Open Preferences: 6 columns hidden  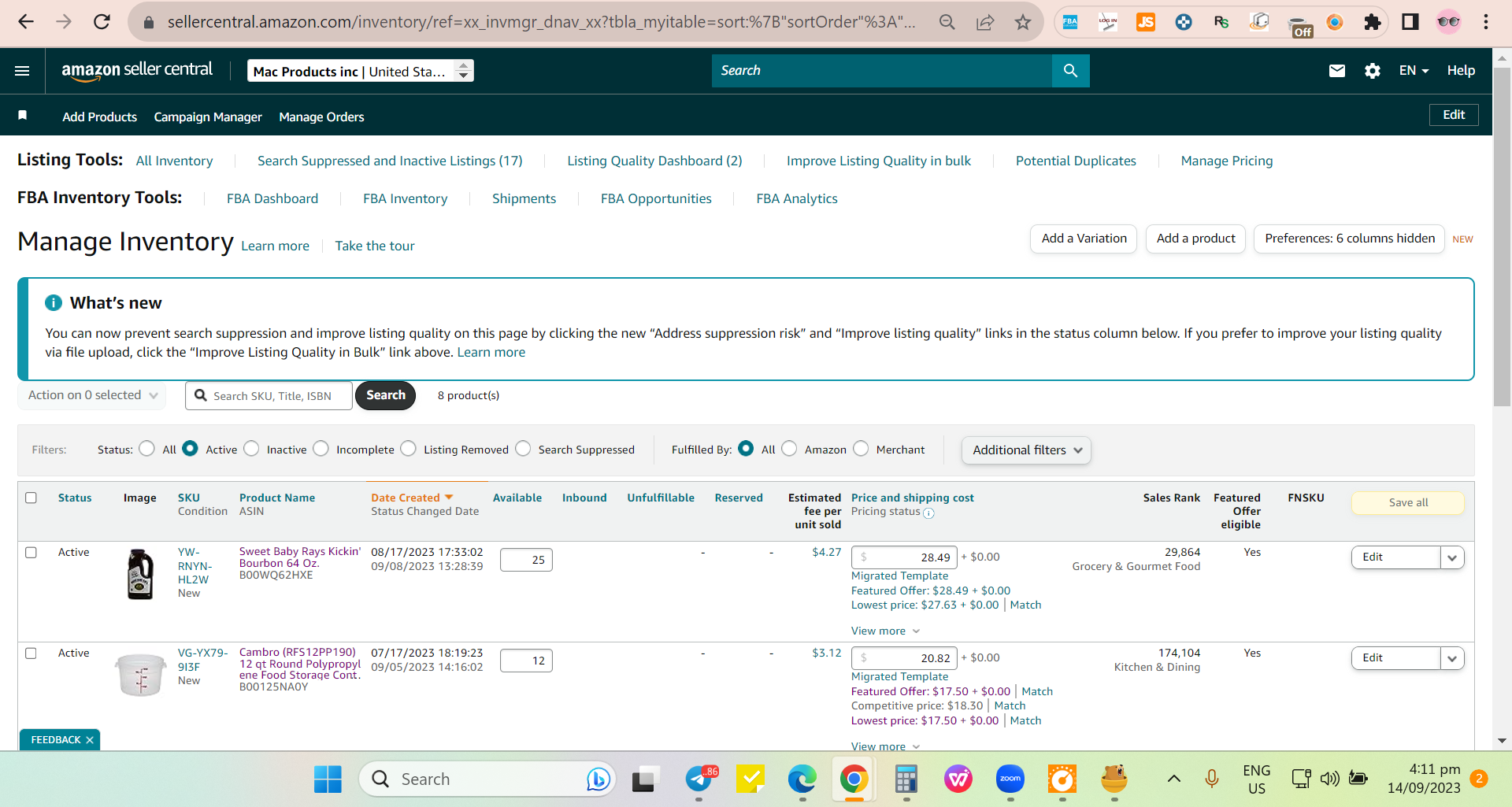[x=1349, y=239]
